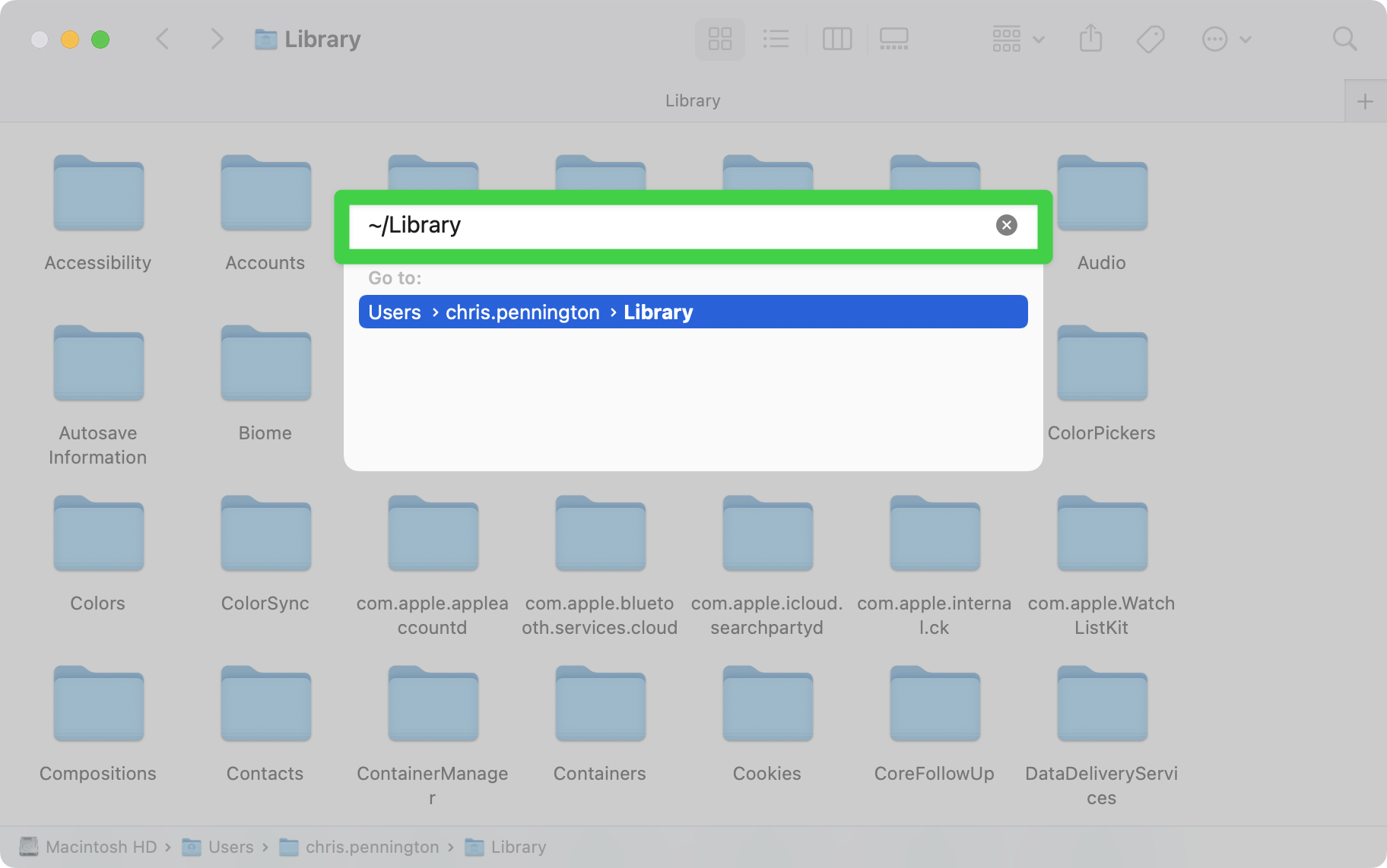This screenshot has width=1387, height=868.
Task: Click the Share toolbar icon
Action: coord(1090,39)
